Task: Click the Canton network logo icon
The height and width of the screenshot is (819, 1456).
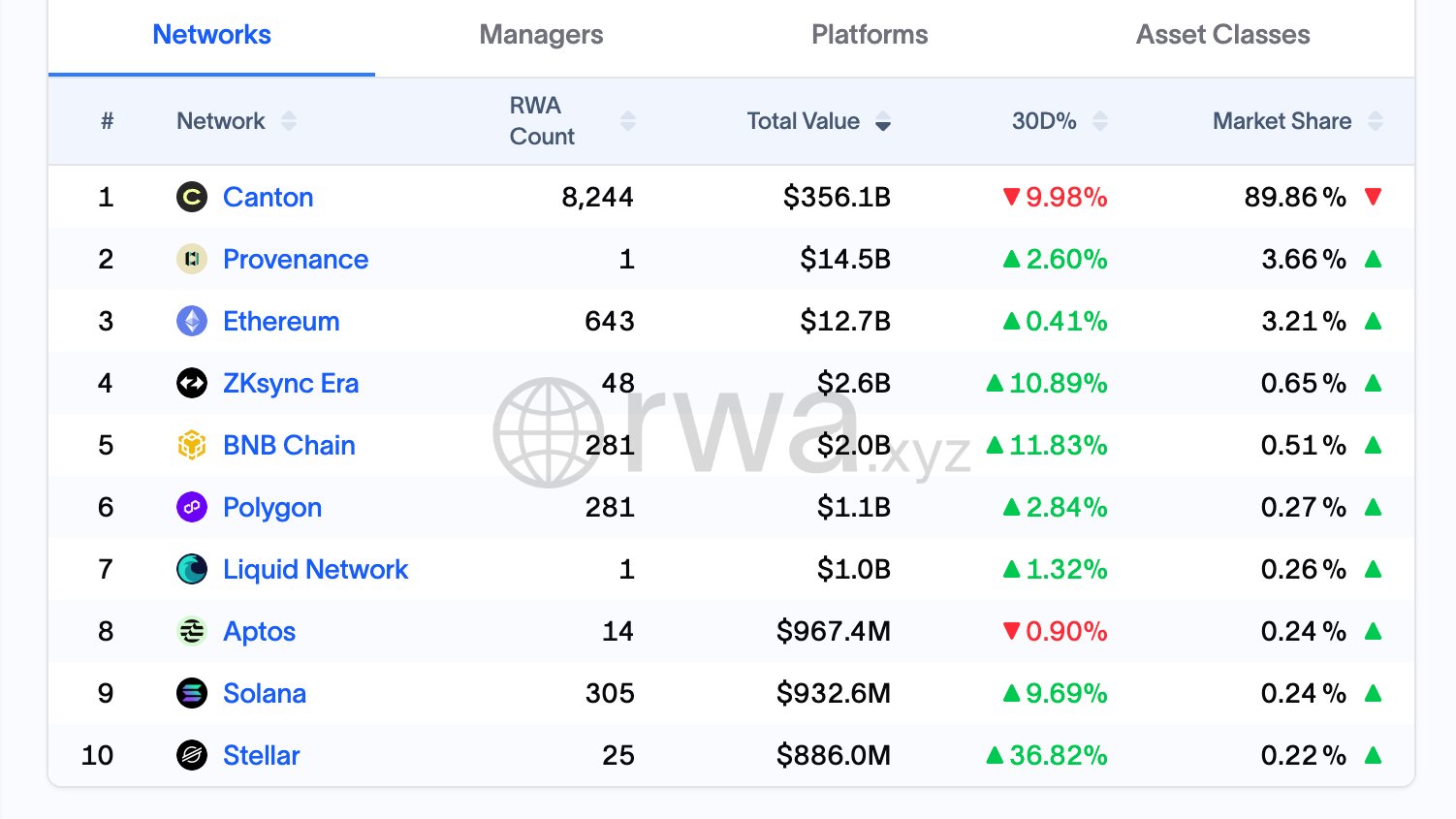Action: coord(192,198)
